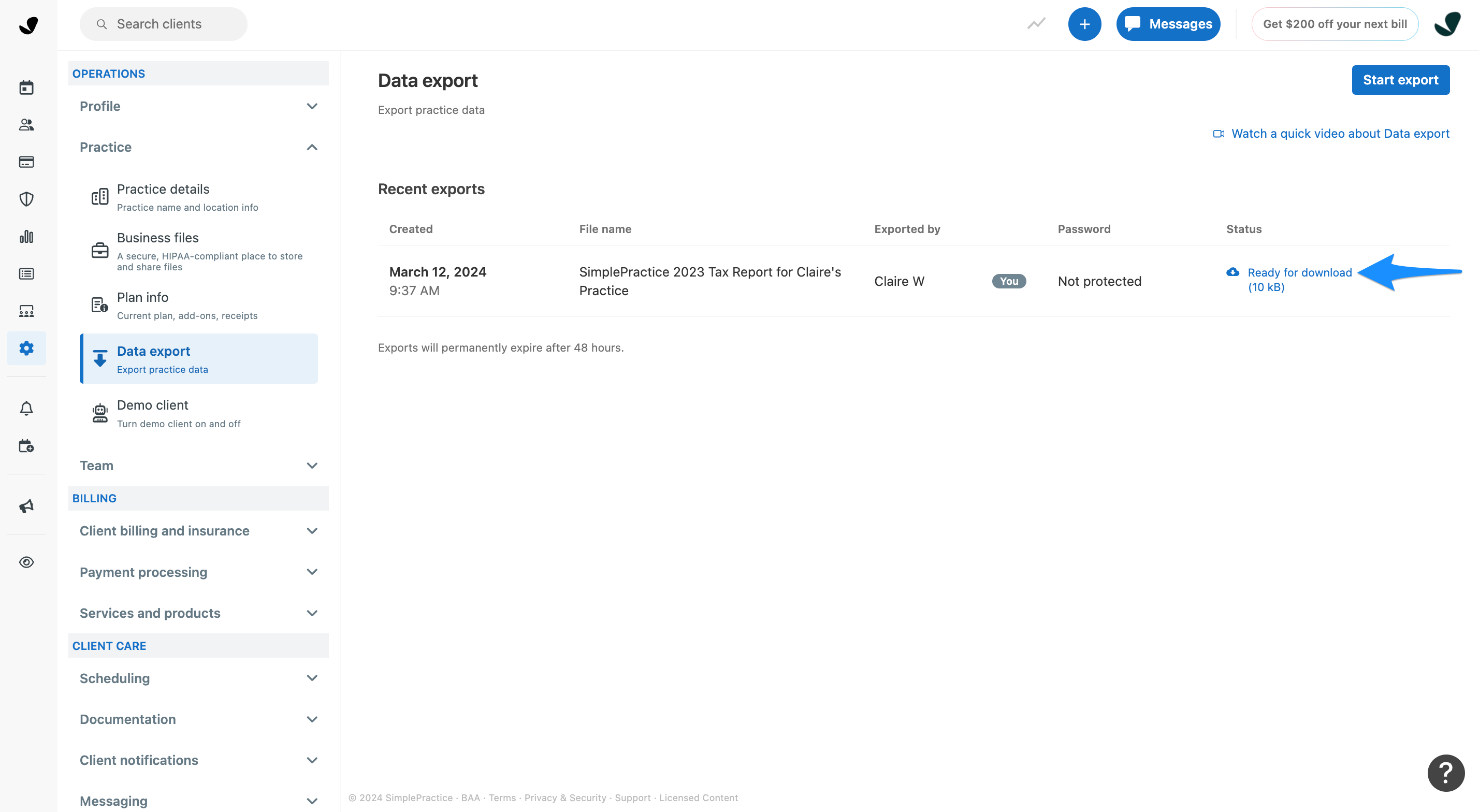Open the megaphone marketing icon
Viewport: 1479px width, 812px height.
click(26, 506)
